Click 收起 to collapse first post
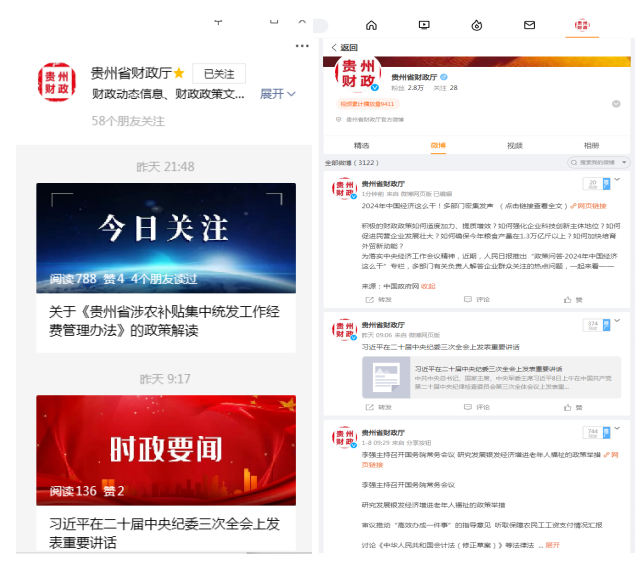Image resolution: width=644 pixels, height=571 pixels. pyautogui.click(x=428, y=285)
